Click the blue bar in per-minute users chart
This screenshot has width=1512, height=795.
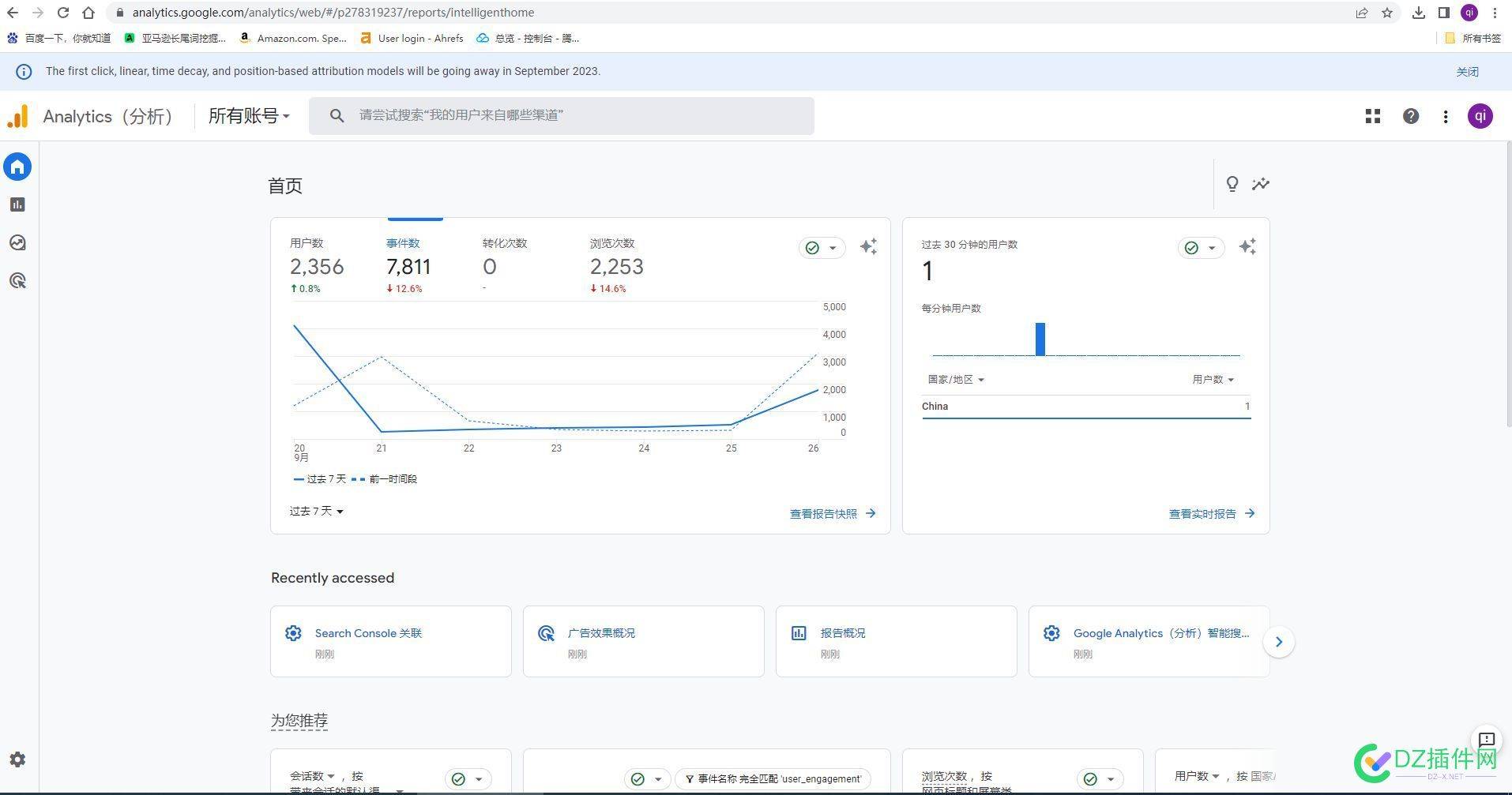pos(1040,339)
